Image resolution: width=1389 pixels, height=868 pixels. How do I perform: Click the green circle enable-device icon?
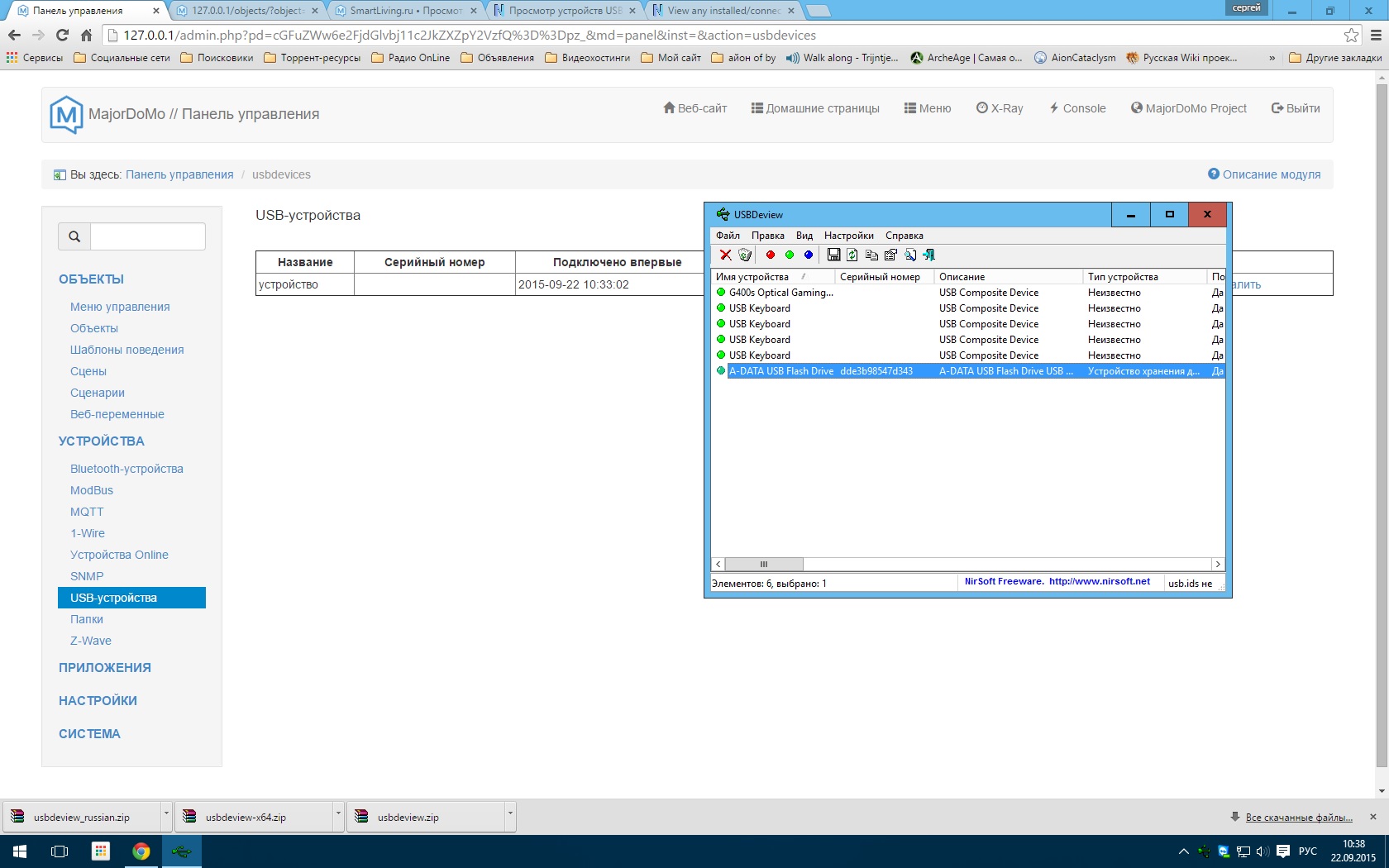pos(790,255)
